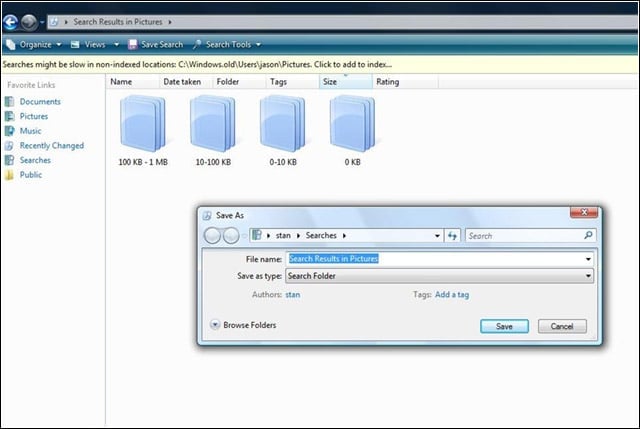The height and width of the screenshot is (429, 640).
Task: Click the grey Forward arrow in Explorer
Action: coord(29,22)
